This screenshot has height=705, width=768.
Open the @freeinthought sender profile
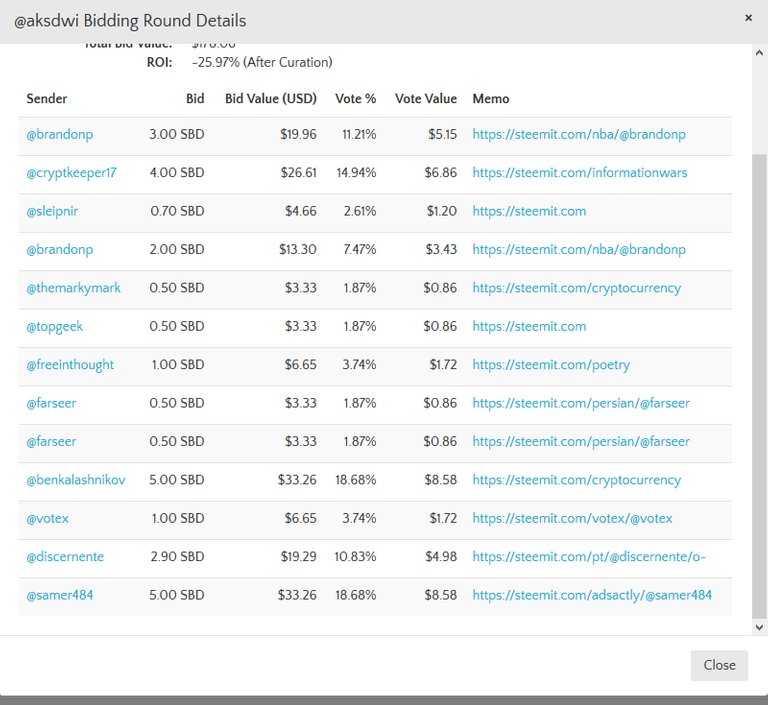pos(70,365)
